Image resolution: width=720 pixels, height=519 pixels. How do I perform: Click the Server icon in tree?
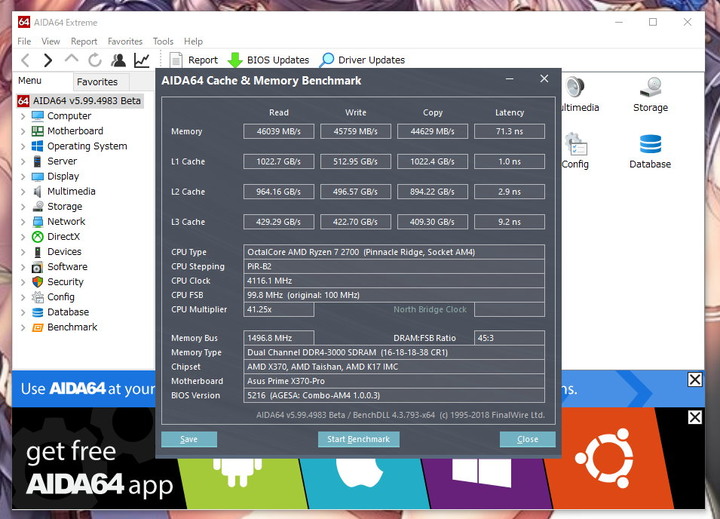[38, 161]
